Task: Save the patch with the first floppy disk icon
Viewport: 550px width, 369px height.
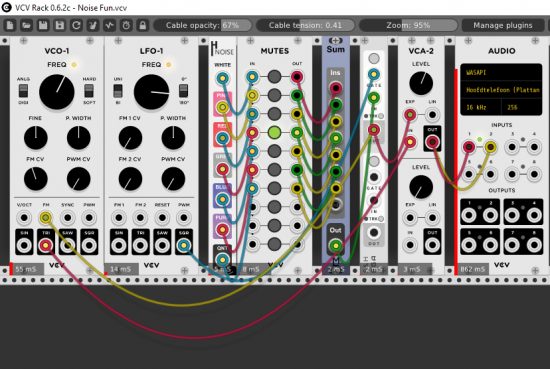Action: 43,25
